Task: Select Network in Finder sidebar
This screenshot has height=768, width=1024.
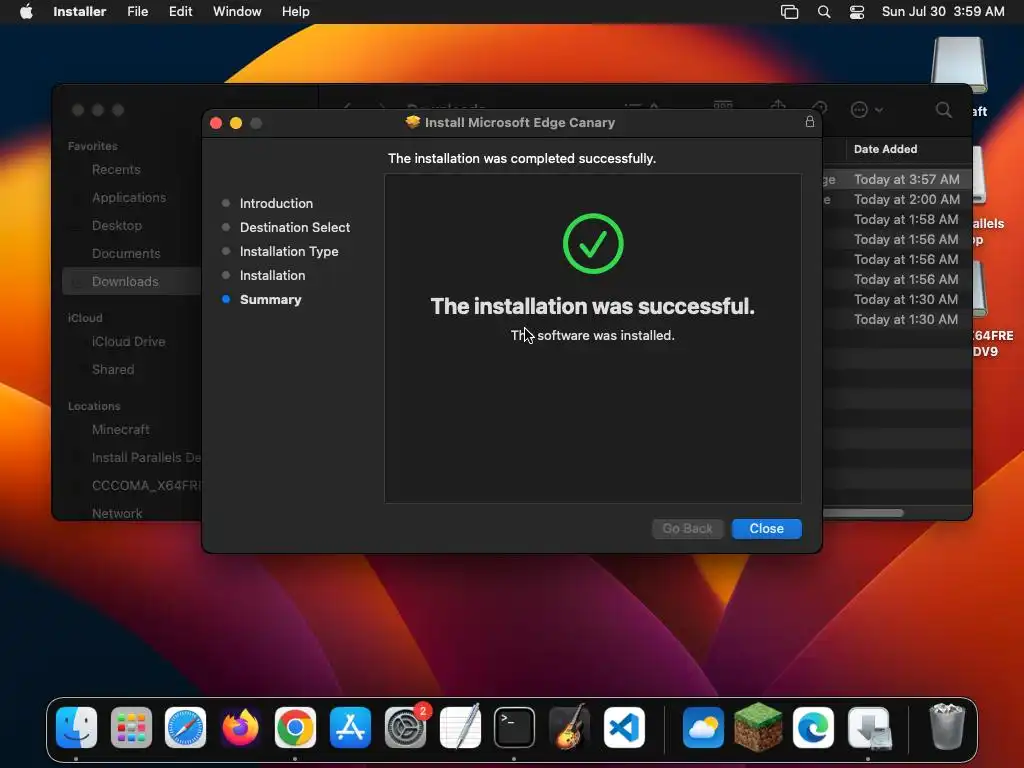Action: pos(117,513)
